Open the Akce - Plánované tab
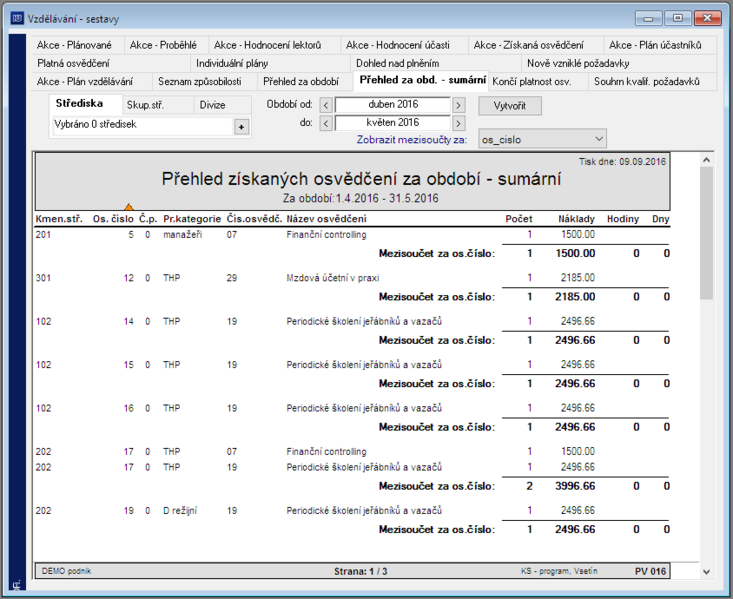Screen dimensions: 733x599 (x=74, y=45)
